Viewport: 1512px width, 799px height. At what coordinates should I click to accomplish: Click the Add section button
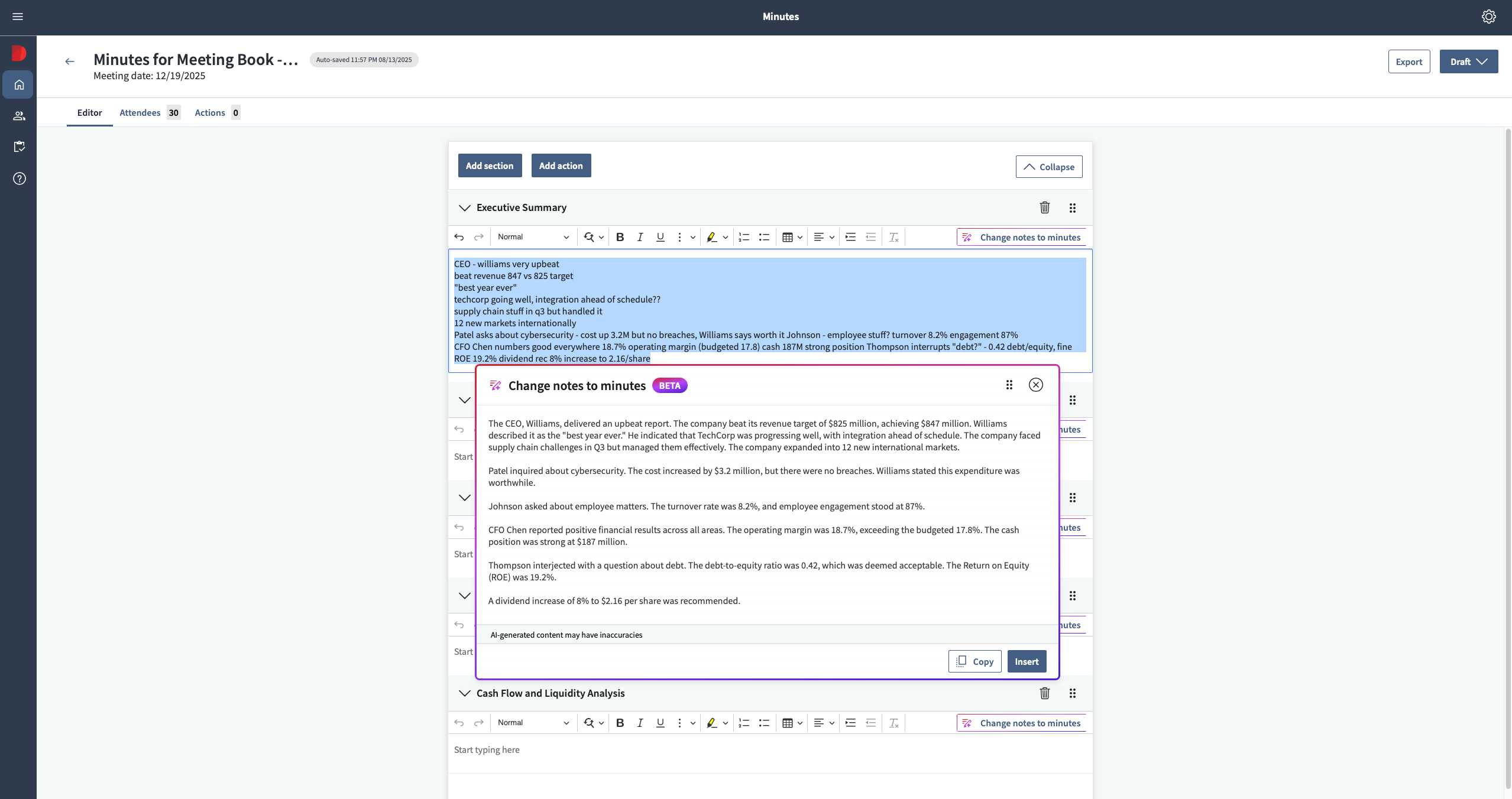(x=490, y=165)
